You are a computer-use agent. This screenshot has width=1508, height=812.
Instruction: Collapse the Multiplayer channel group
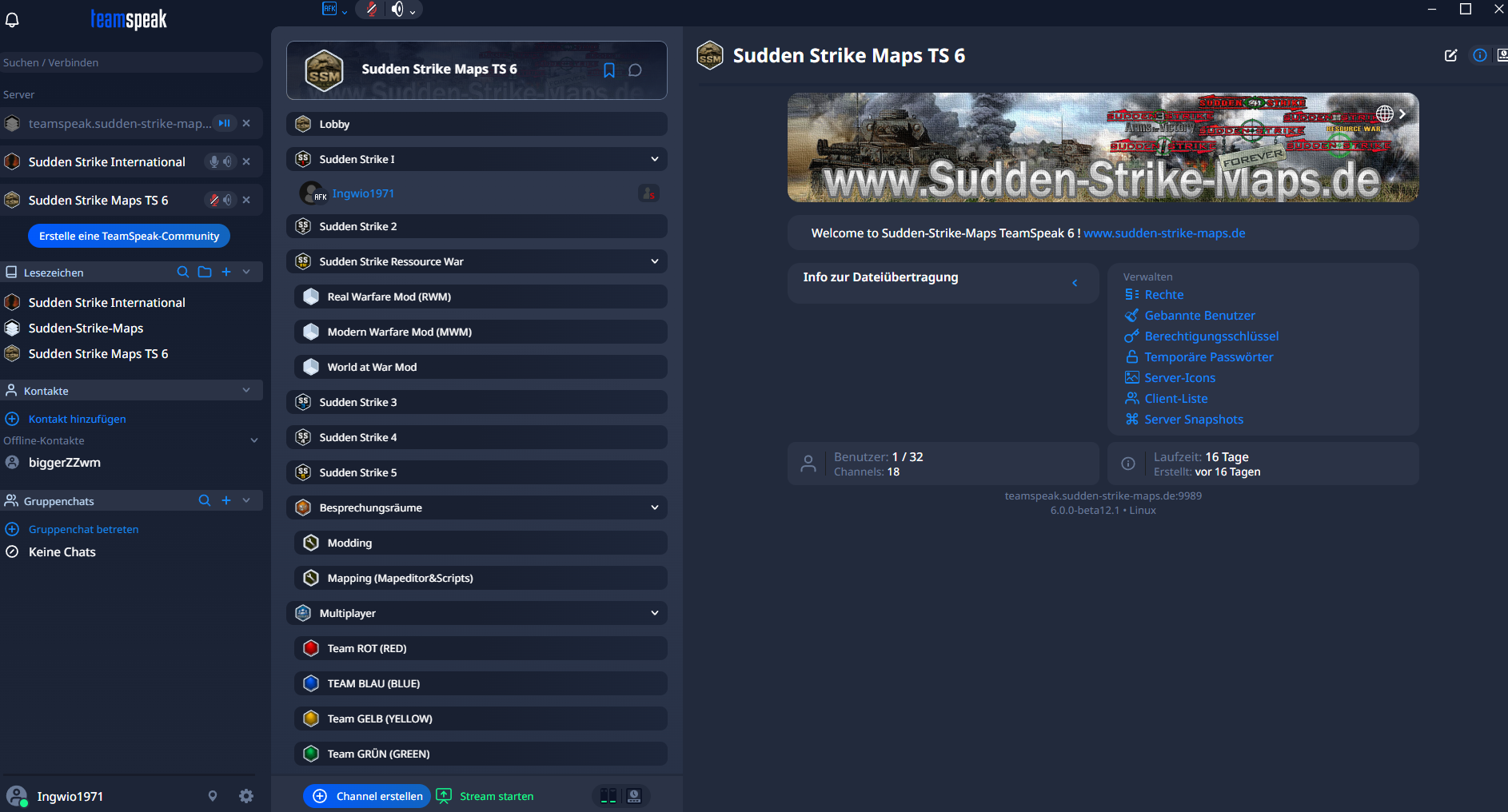(x=655, y=613)
